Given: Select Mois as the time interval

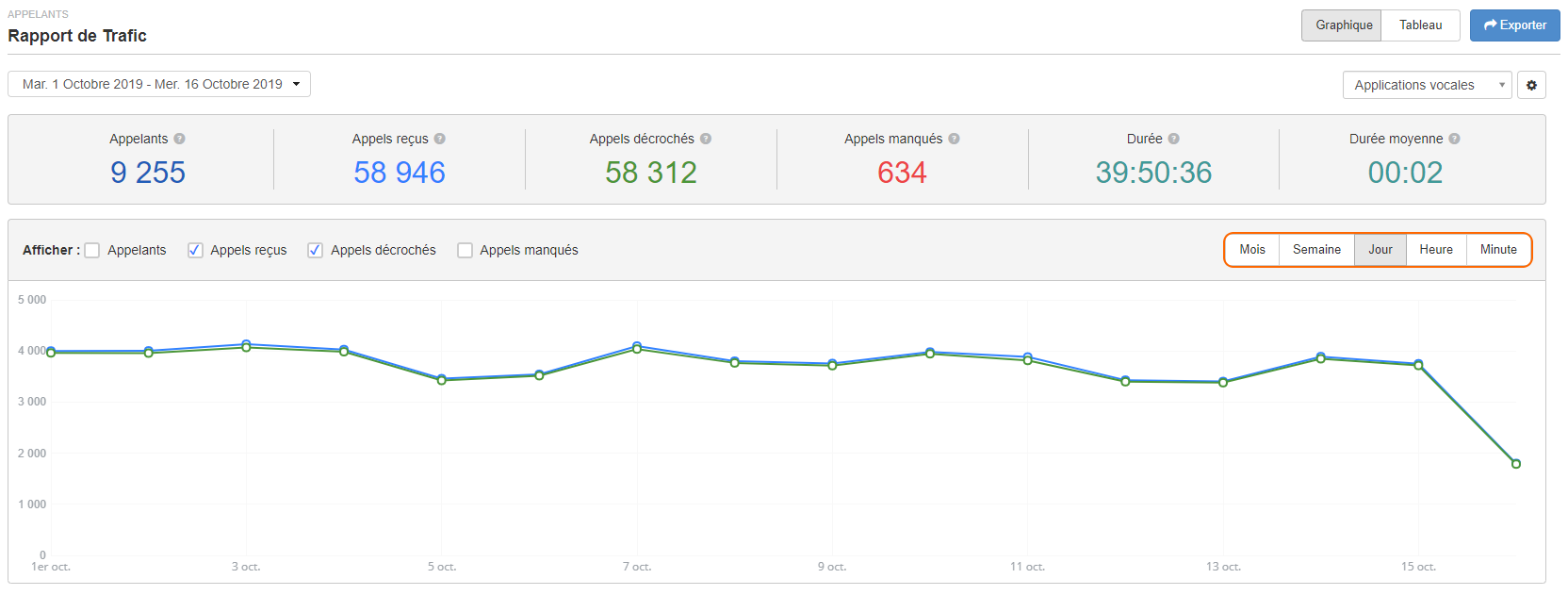Looking at the screenshot, I should pos(1252,250).
